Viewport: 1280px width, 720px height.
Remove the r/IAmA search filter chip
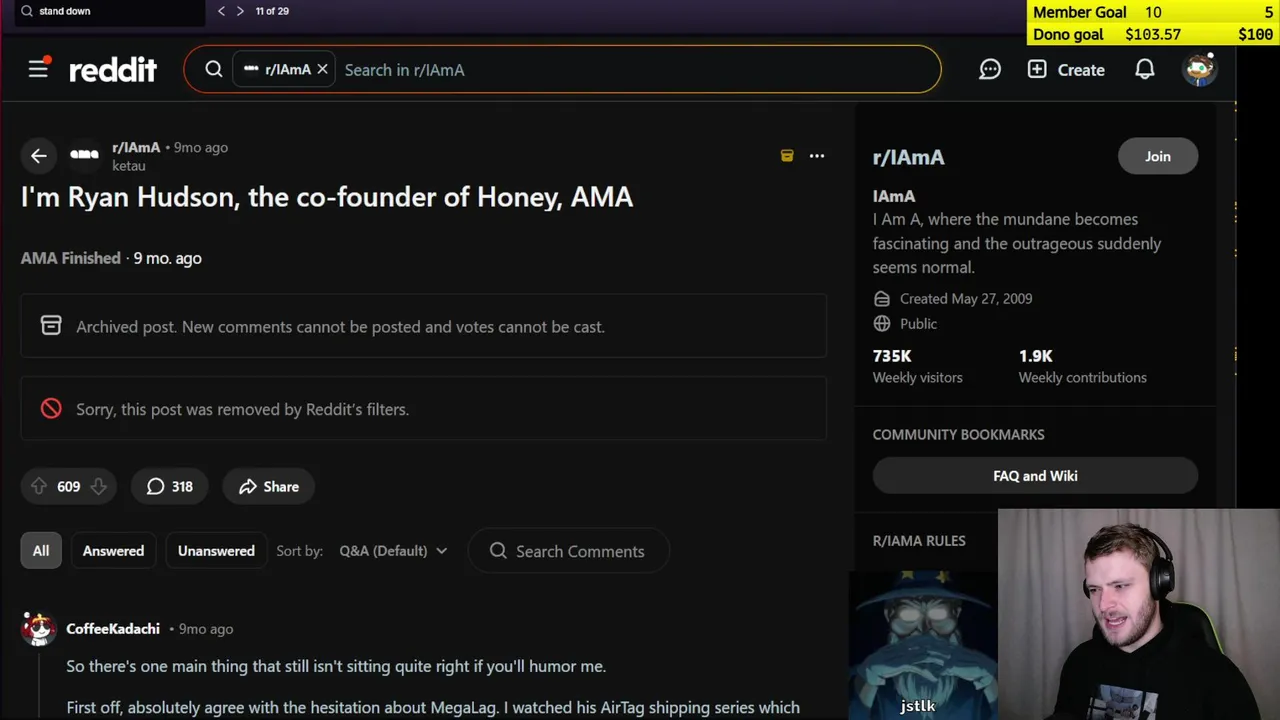[322, 69]
